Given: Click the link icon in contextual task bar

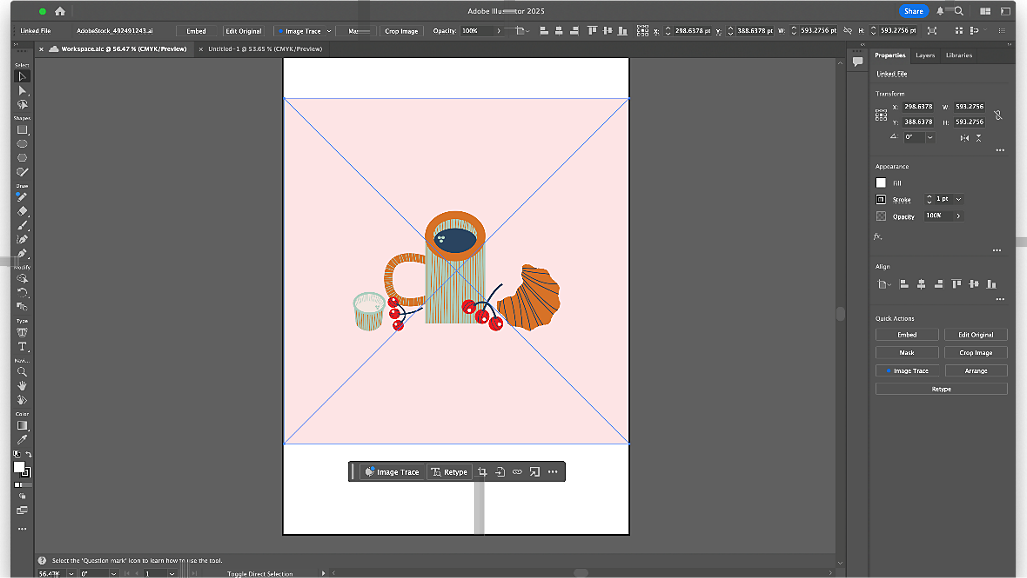Looking at the screenshot, I should click(x=517, y=472).
